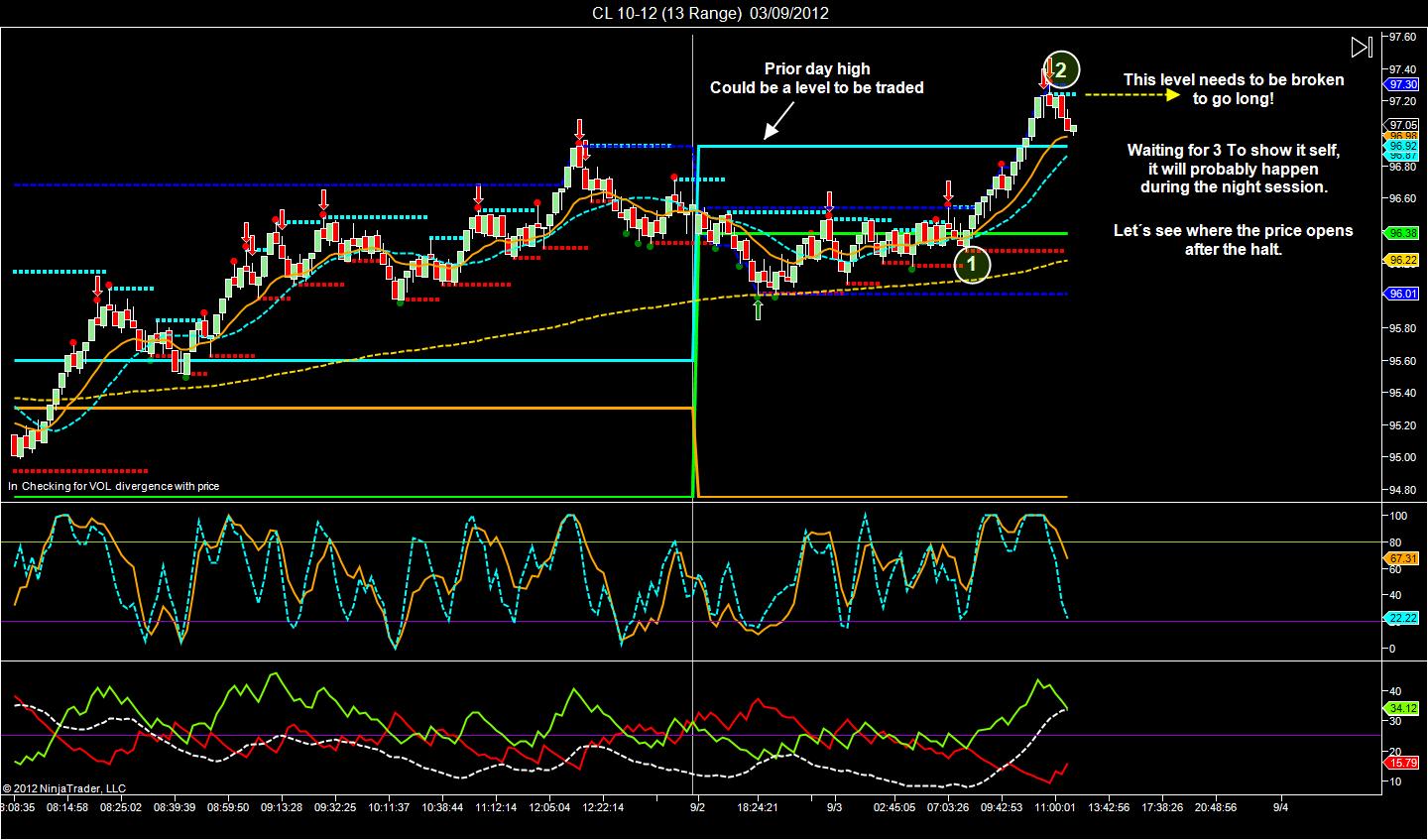Click the 12:22:14 time axis label
The width and height of the screenshot is (1428, 840).
coord(602,807)
